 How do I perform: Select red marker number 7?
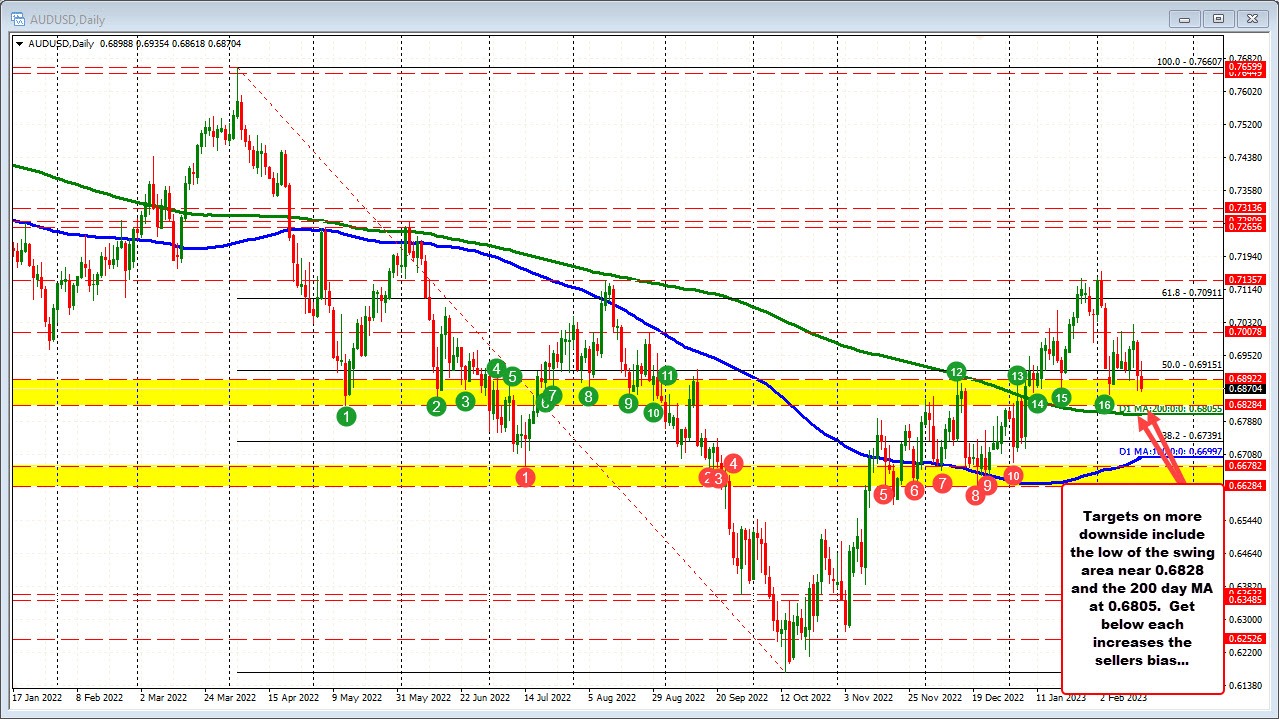pos(942,483)
